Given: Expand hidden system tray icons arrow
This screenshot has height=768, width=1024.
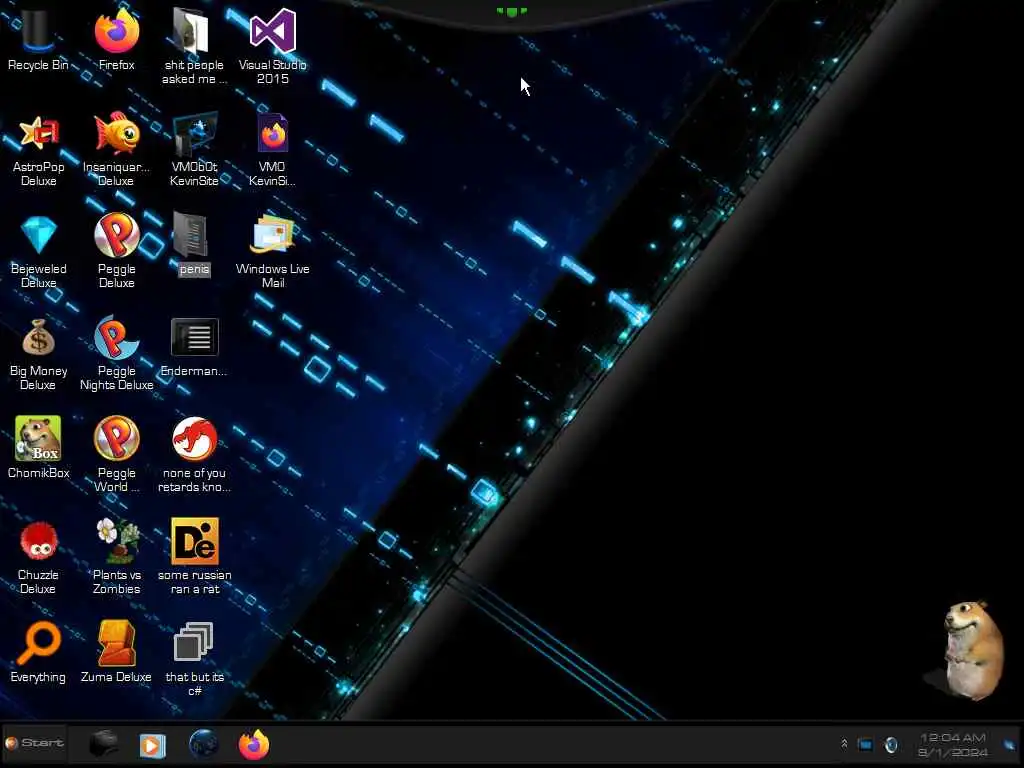Looking at the screenshot, I should point(844,744).
